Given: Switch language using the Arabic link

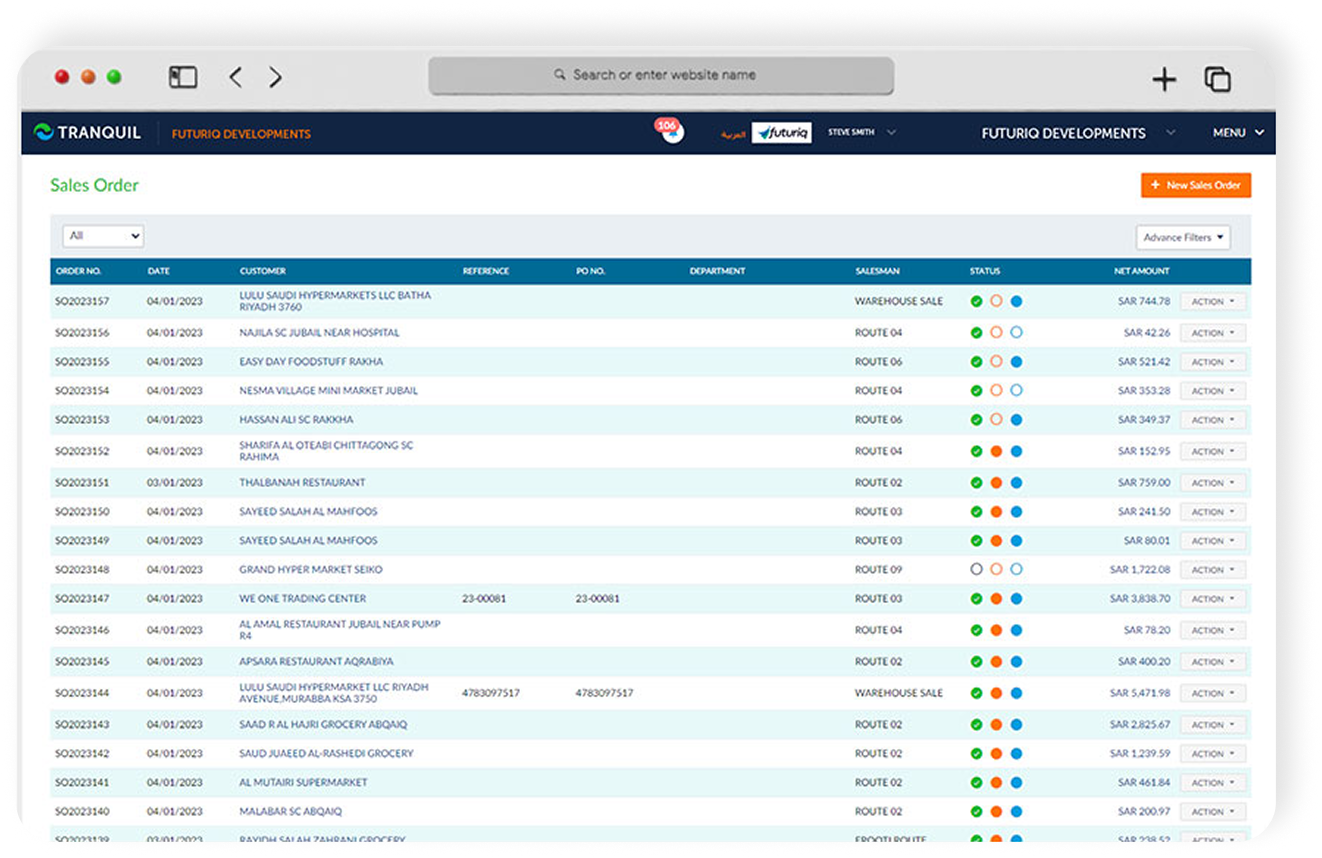Looking at the screenshot, I should point(733,134).
